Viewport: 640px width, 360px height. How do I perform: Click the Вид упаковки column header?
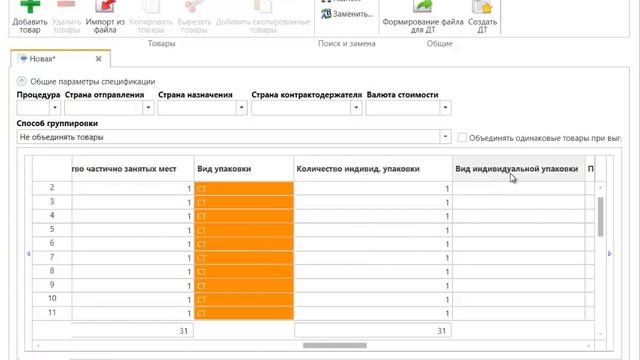click(x=244, y=169)
